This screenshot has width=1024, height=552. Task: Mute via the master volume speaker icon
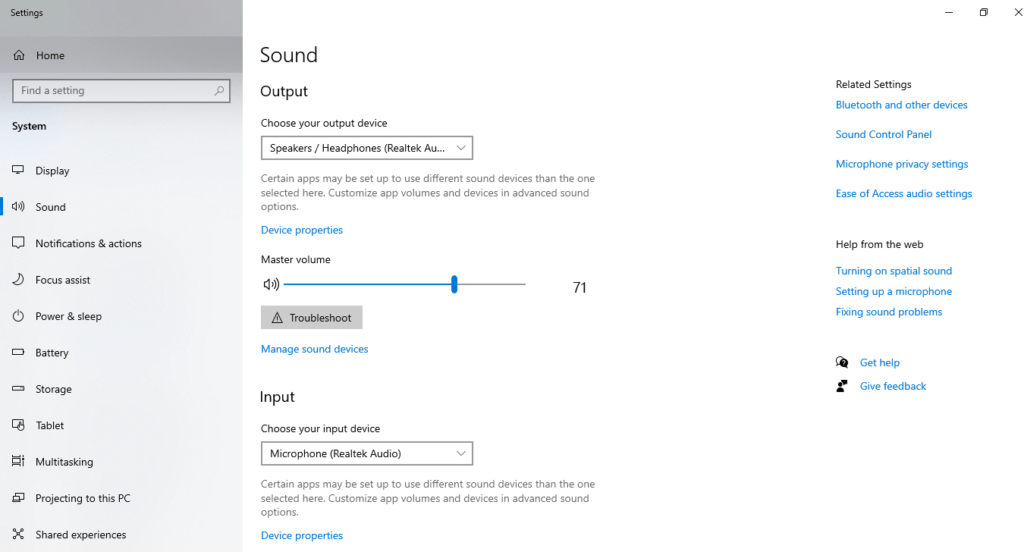pyautogui.click(x=271, y=284)
